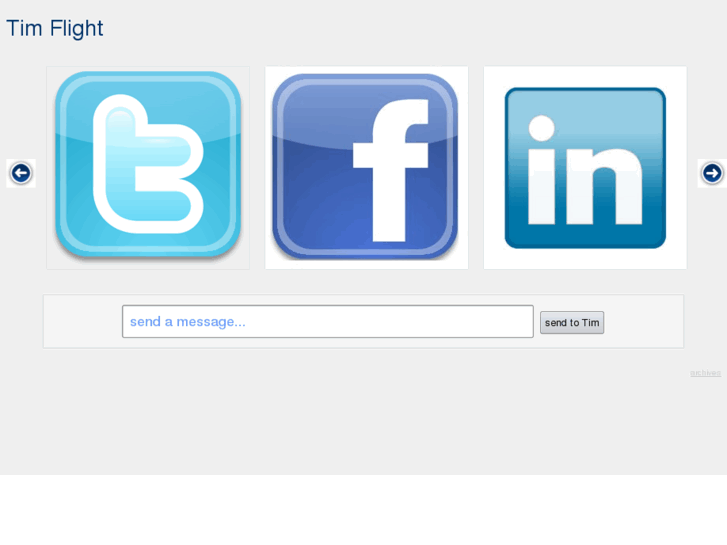Click the right arrow carousel button
This screenshot has width=727, height=545.
pos(712,173)
